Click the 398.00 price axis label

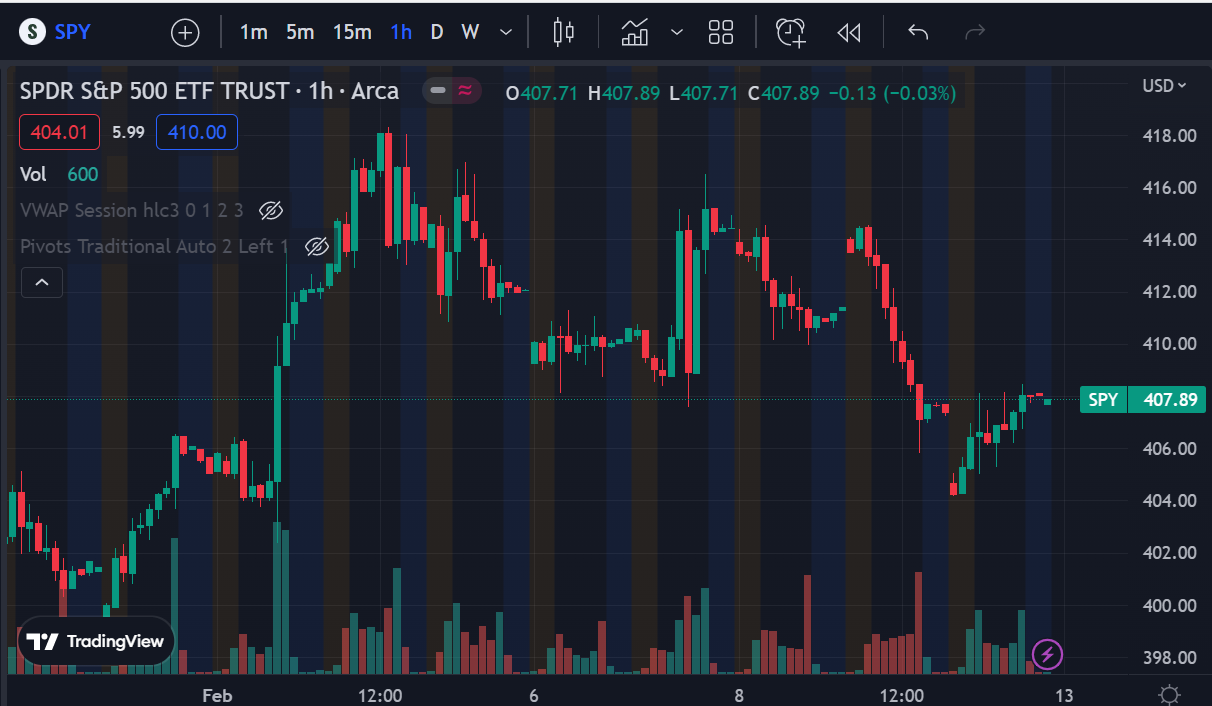point(1170,657)
